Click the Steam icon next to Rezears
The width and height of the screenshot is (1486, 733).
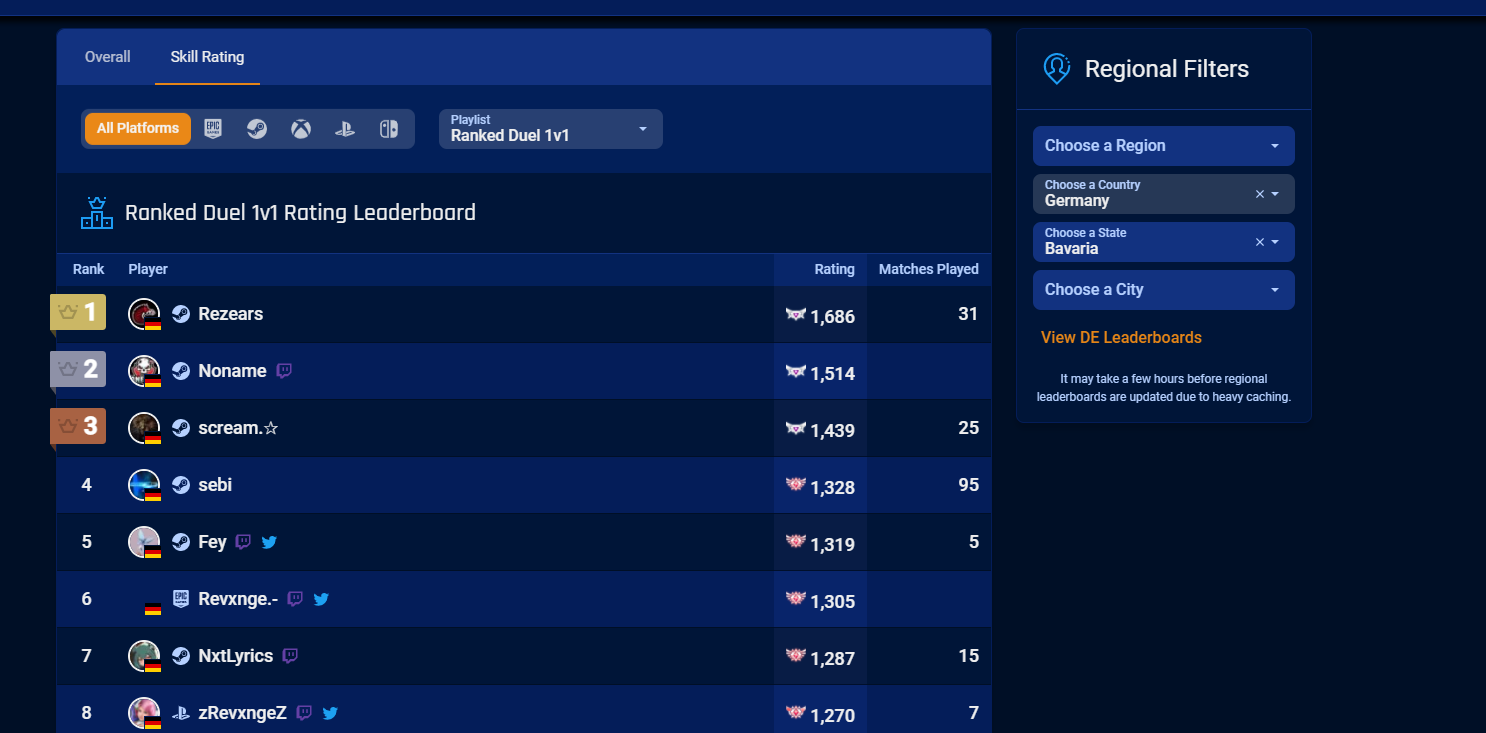(x=180, y=314)
